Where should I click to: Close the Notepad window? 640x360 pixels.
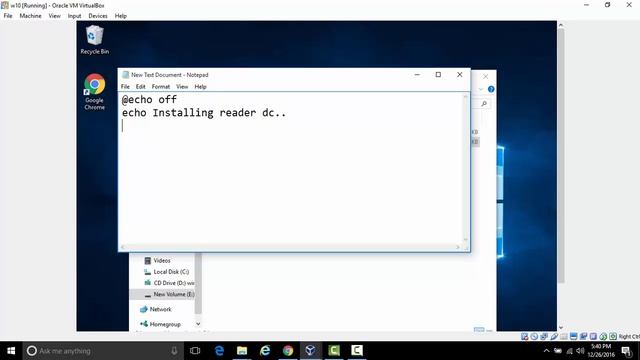(x=460, y=75)
